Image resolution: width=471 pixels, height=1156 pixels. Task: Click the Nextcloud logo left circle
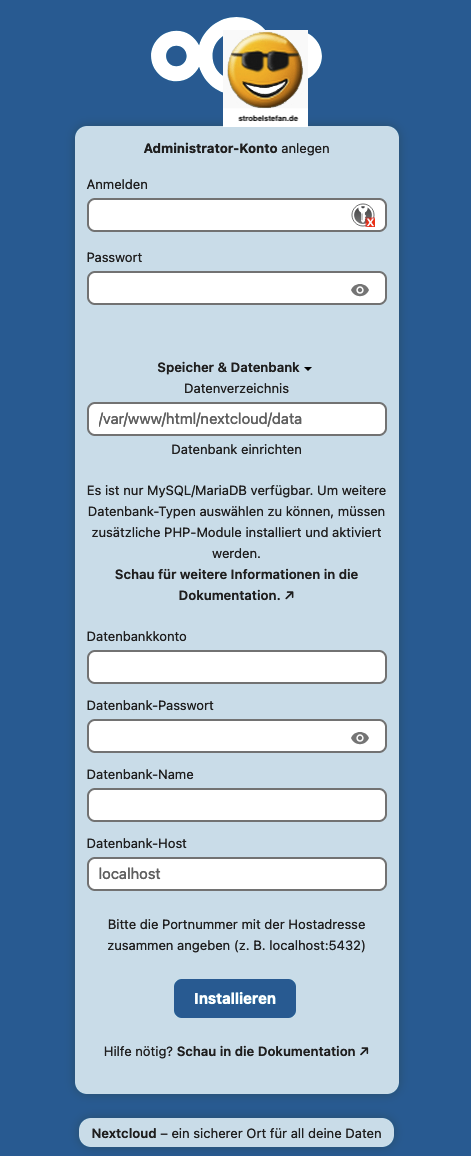pyautogui.click(x=177, y=55)
